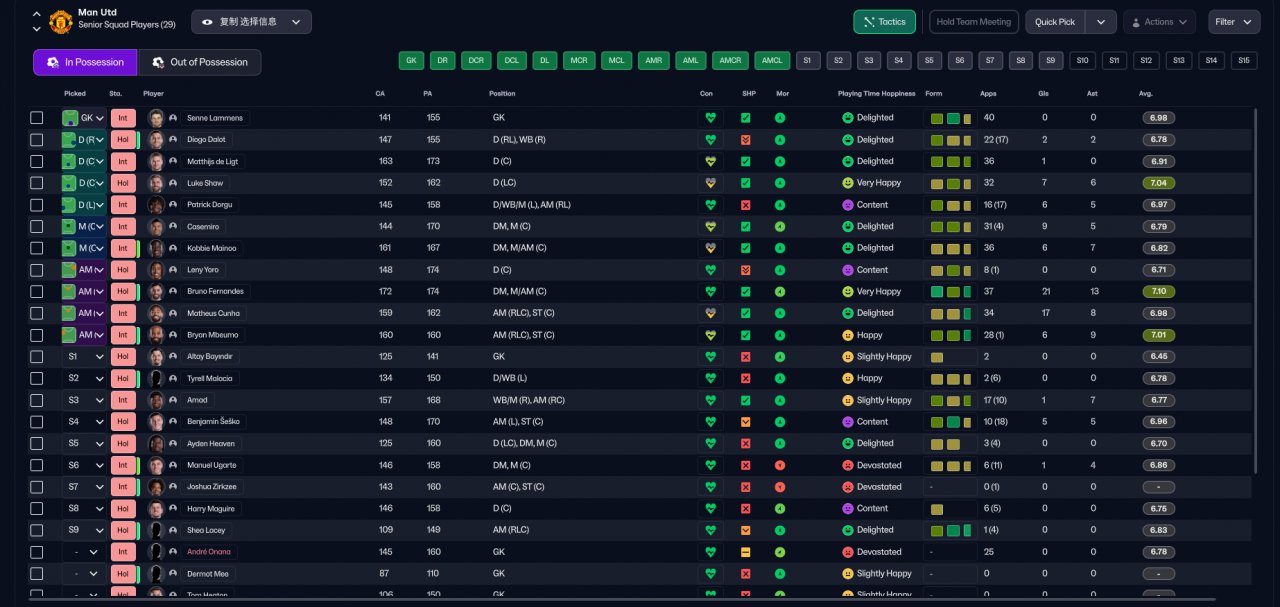This screenshot has height=607, width=1280.
Task: Click Leny Yoro's purple content face icon
Action: [847, 270]
